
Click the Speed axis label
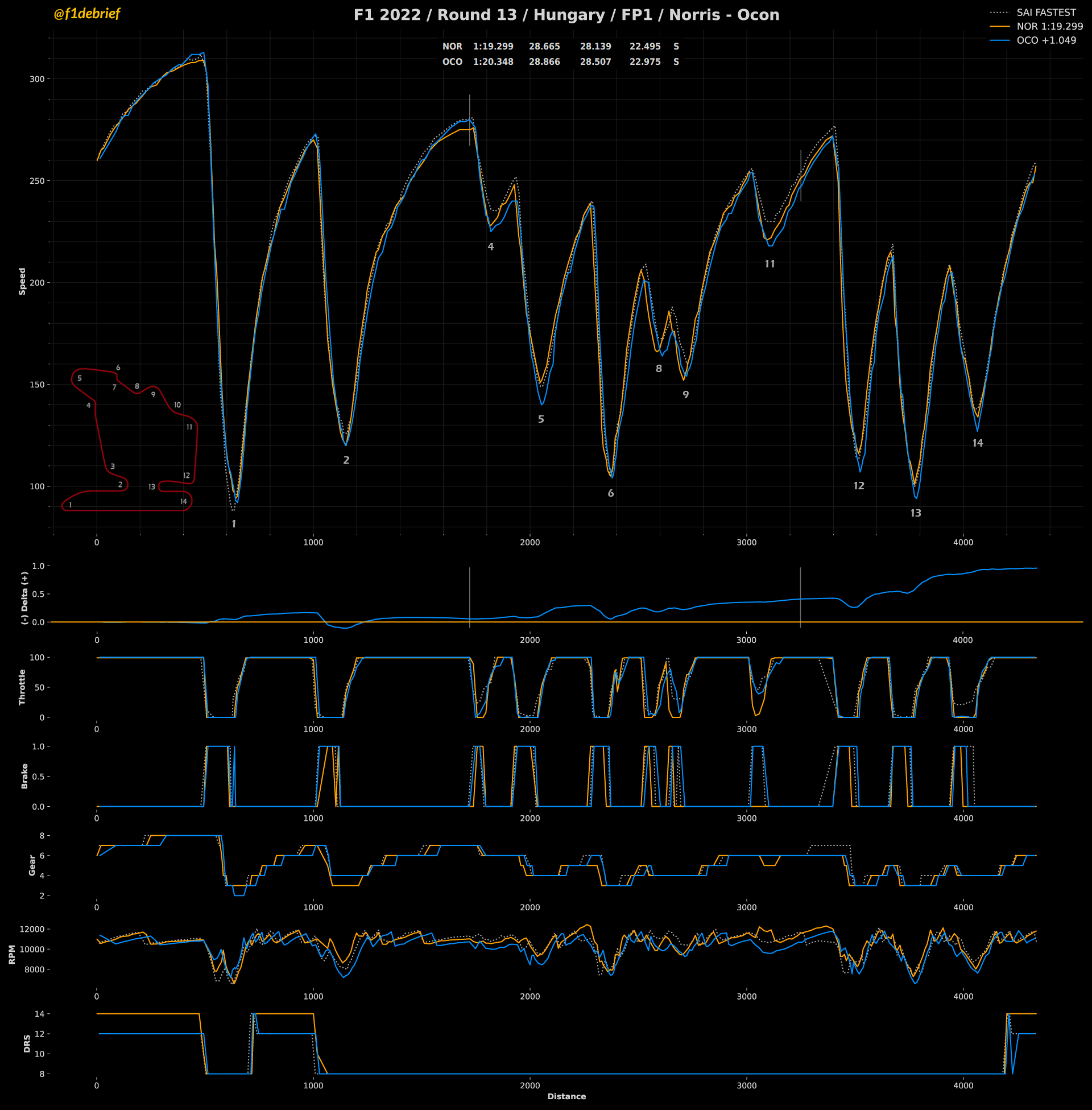(x=22, y=281)
